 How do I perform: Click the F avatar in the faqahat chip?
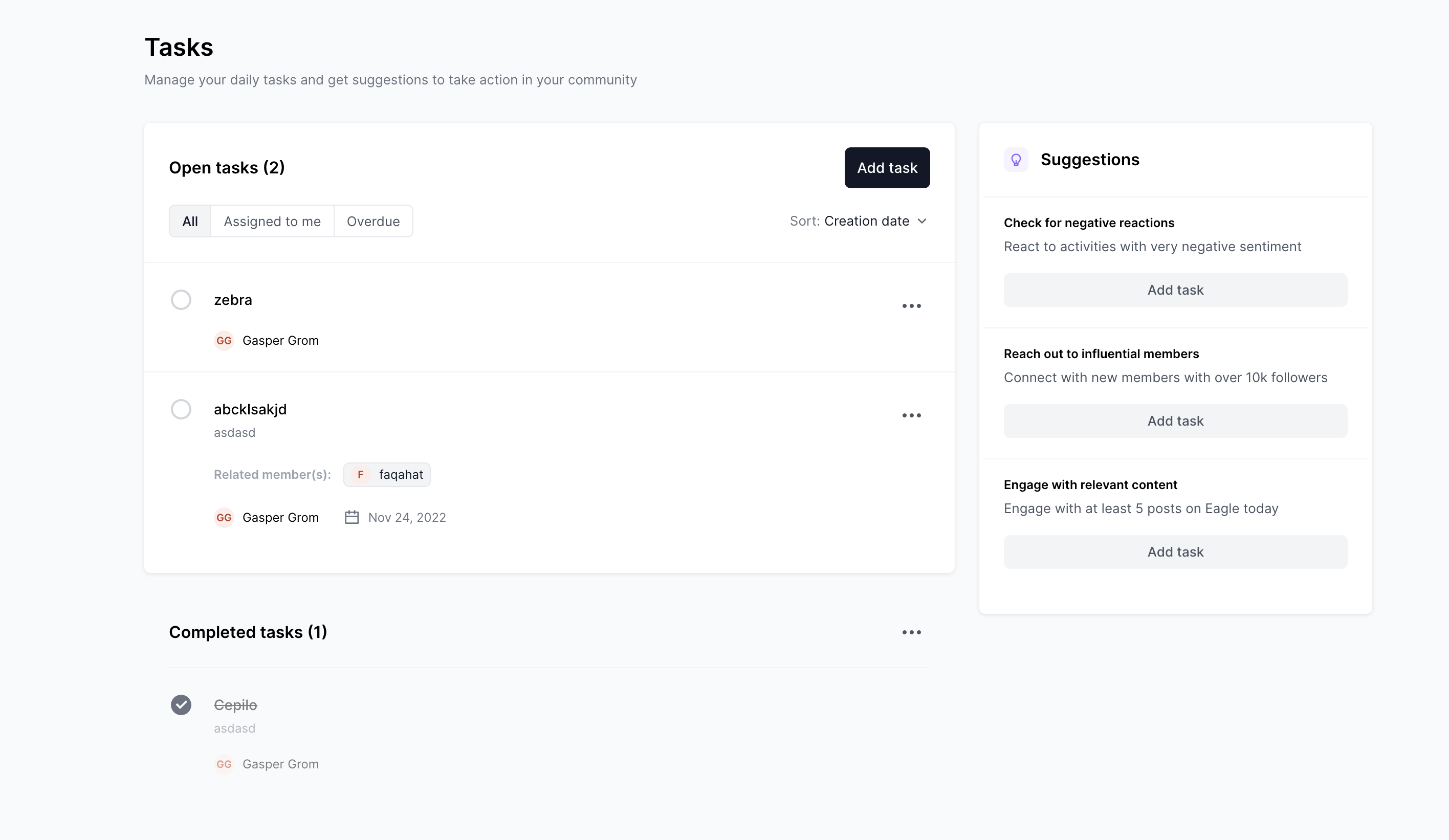click(361, 474)
